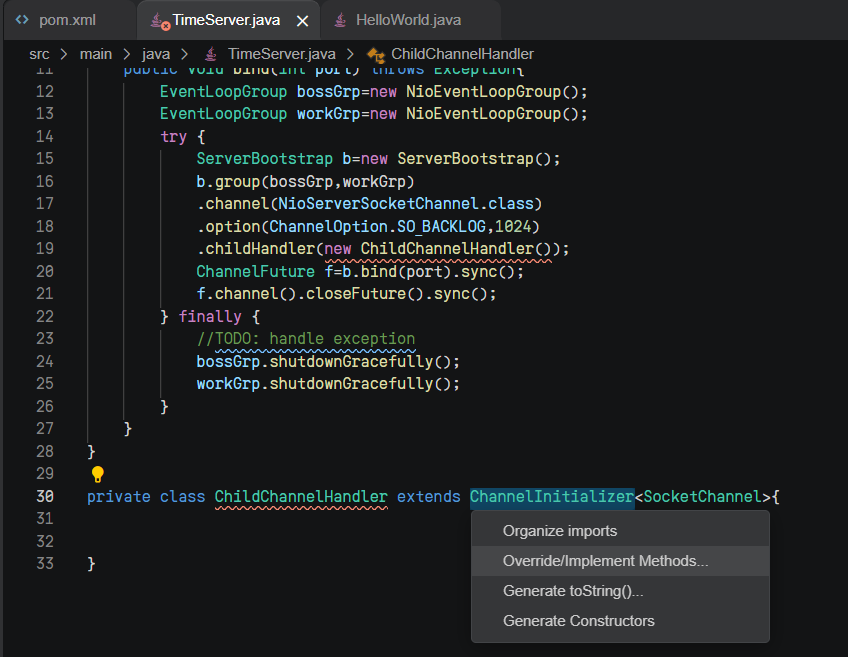Open the HelloWorld.java tab
Viewport: 848px width, 657px height.
408,20
